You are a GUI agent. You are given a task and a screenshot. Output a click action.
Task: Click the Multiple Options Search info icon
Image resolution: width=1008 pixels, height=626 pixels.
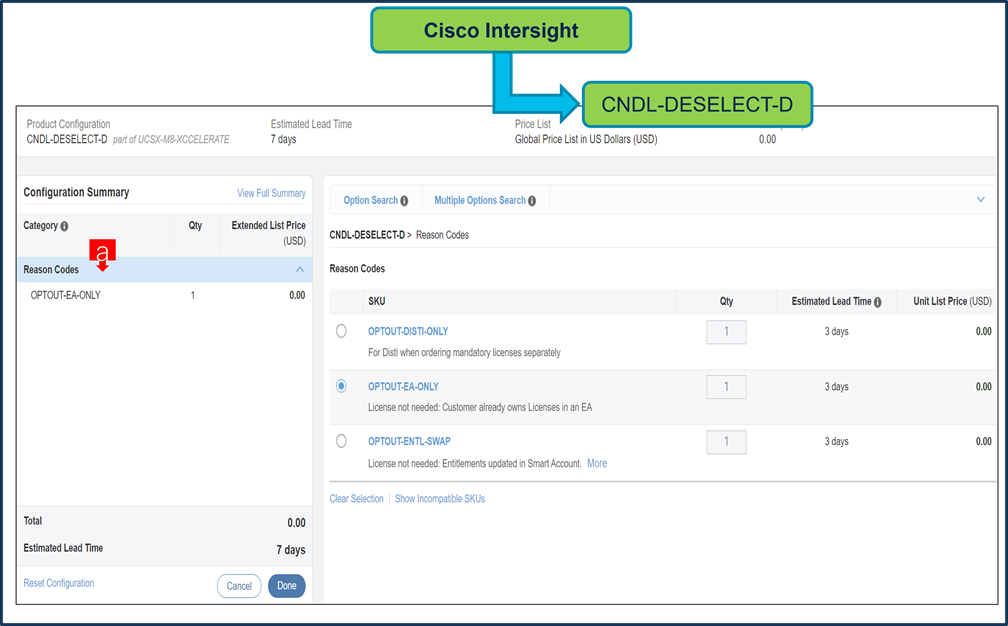click(x=532, y=201)
